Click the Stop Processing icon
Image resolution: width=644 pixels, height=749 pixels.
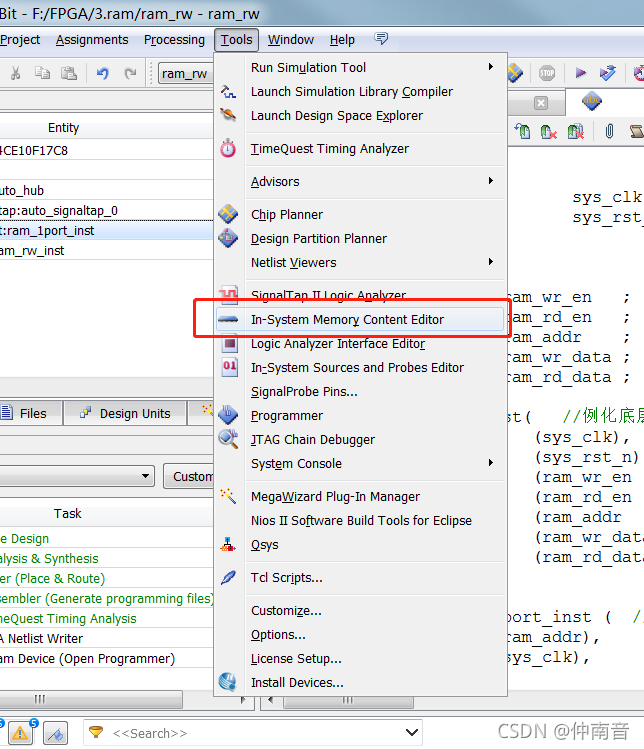[x=547, y=73]
